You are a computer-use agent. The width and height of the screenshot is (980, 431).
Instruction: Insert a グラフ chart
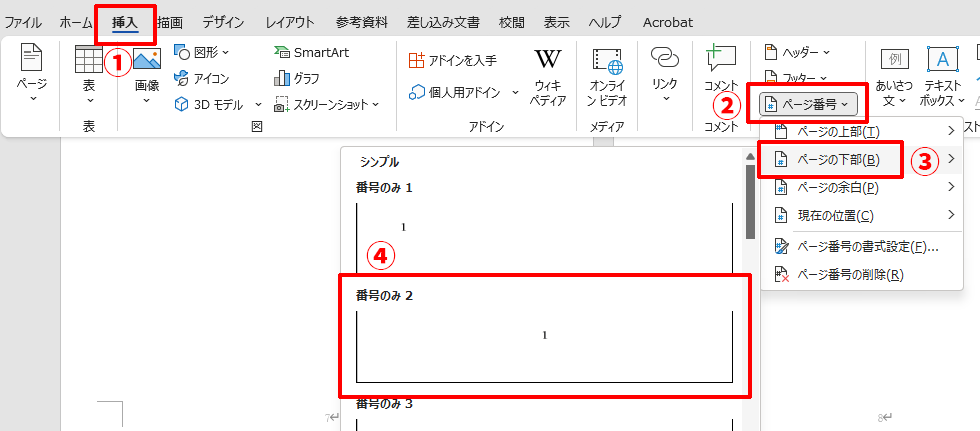[297, 79]
